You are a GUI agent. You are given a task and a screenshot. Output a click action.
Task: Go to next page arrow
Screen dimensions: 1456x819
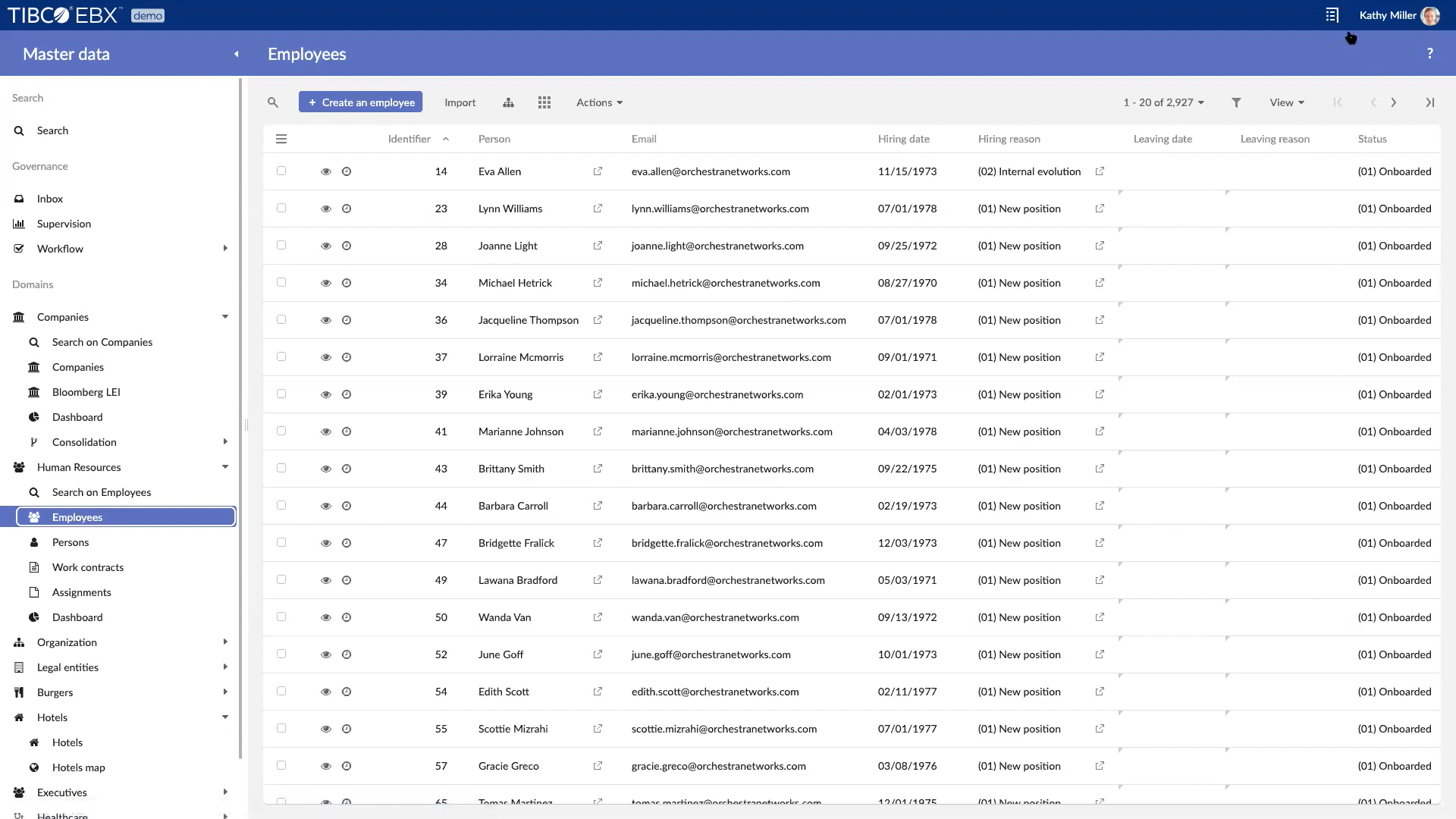(x=1394, y=102)
